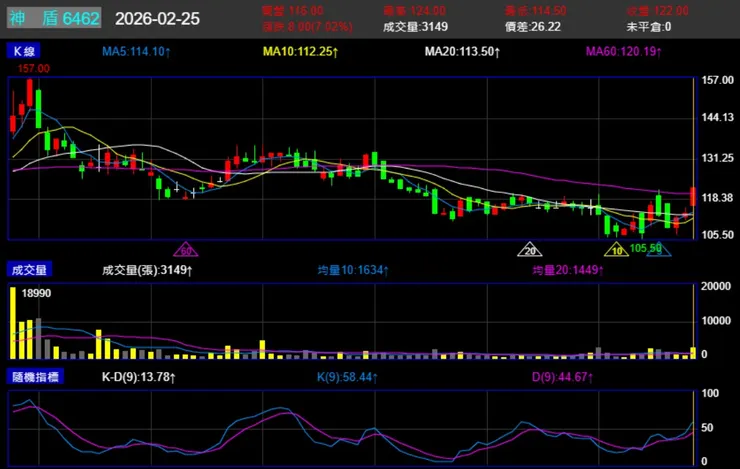Image resolution: width=740 pixels, height=469 pixels.
Task: Click the date 2026-02-25
Action: (x=157, y=19)
